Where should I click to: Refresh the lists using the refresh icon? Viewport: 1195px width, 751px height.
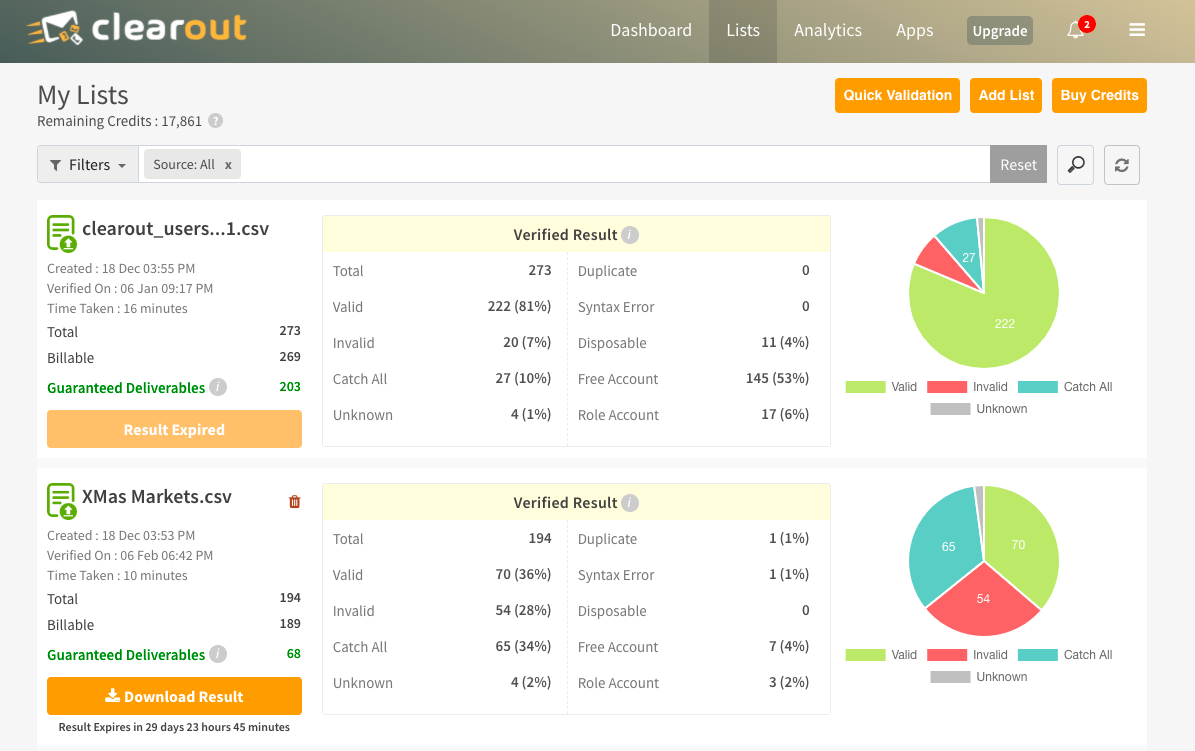click(1121, 164)
